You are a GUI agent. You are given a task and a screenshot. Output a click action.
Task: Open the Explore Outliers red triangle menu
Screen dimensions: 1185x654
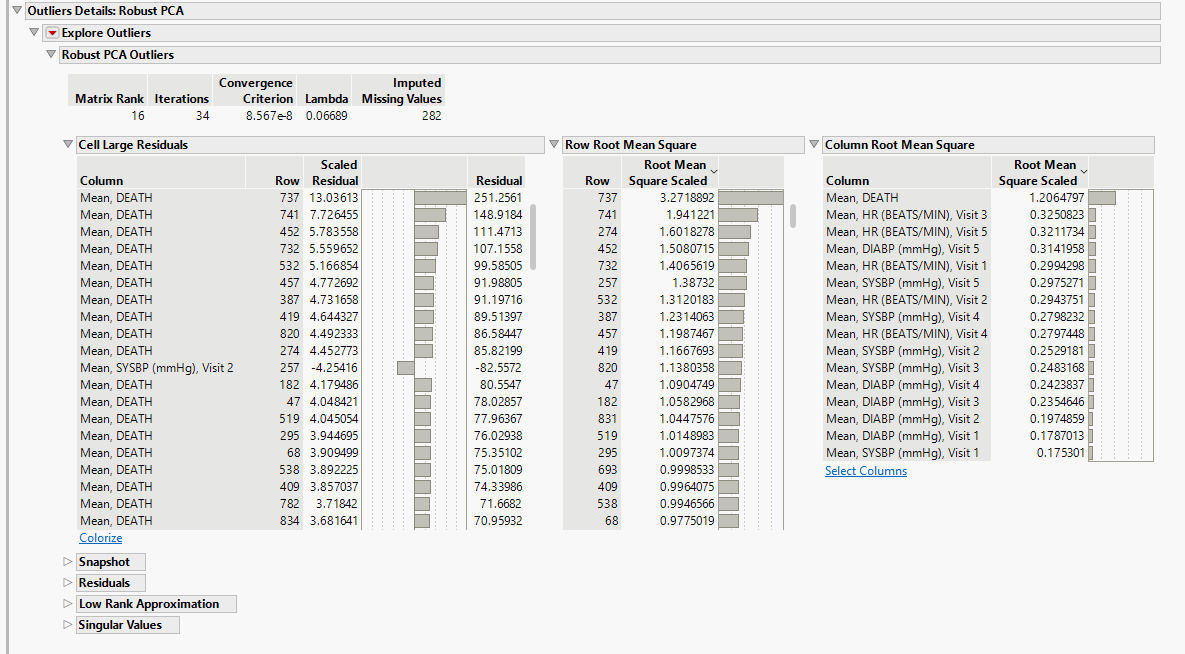coord(53,33)
